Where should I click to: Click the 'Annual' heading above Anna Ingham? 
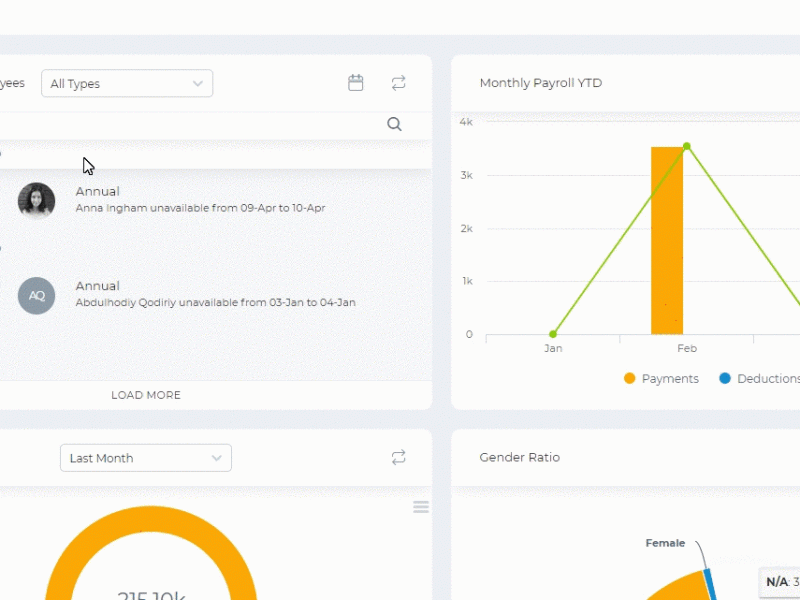pyautogui.click(x=97, y=191)
